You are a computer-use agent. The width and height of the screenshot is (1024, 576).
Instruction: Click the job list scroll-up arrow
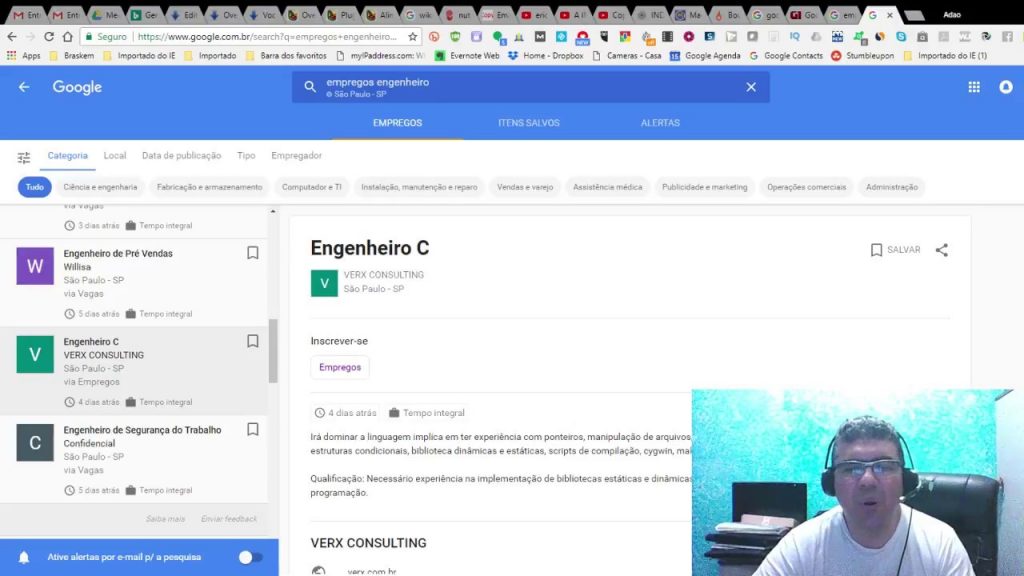click(273, 212)
